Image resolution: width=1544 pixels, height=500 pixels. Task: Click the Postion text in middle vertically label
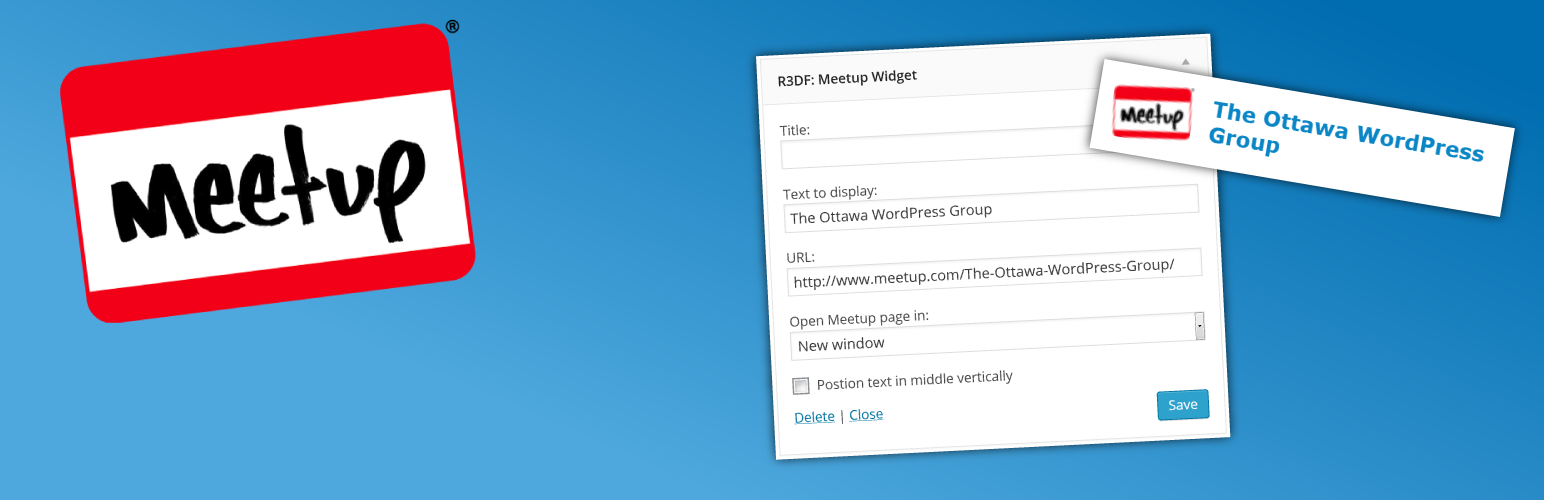tap(914, 380)
